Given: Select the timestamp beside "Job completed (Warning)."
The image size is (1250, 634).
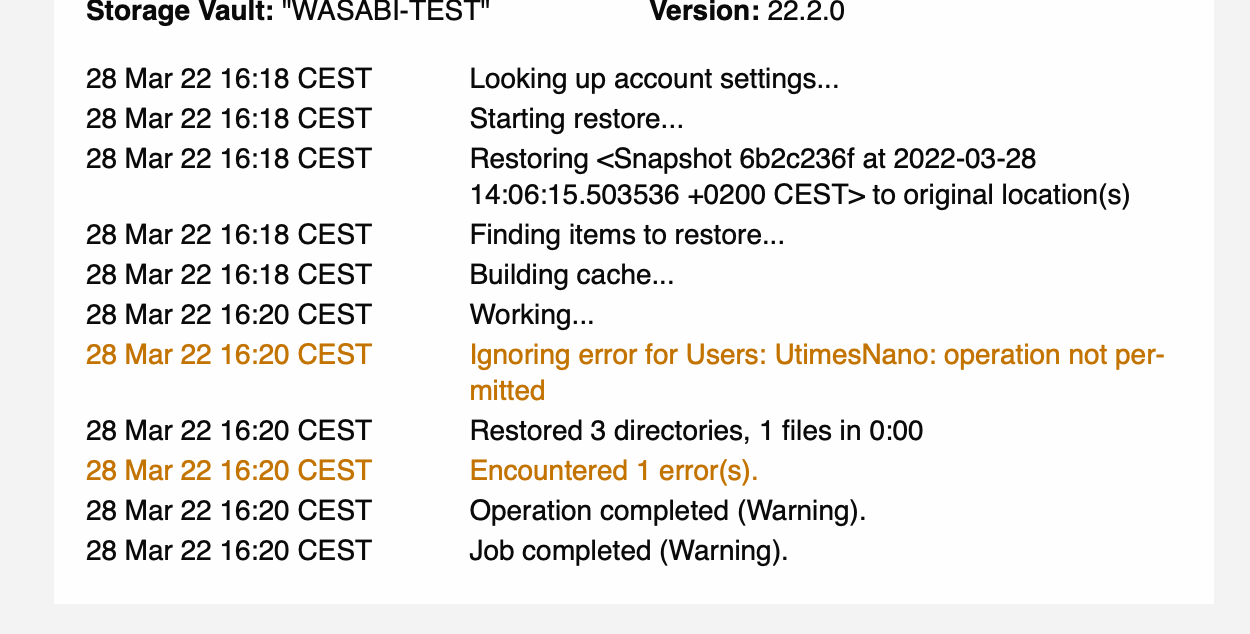Looking at the screenshot, I should coord(229,551).
